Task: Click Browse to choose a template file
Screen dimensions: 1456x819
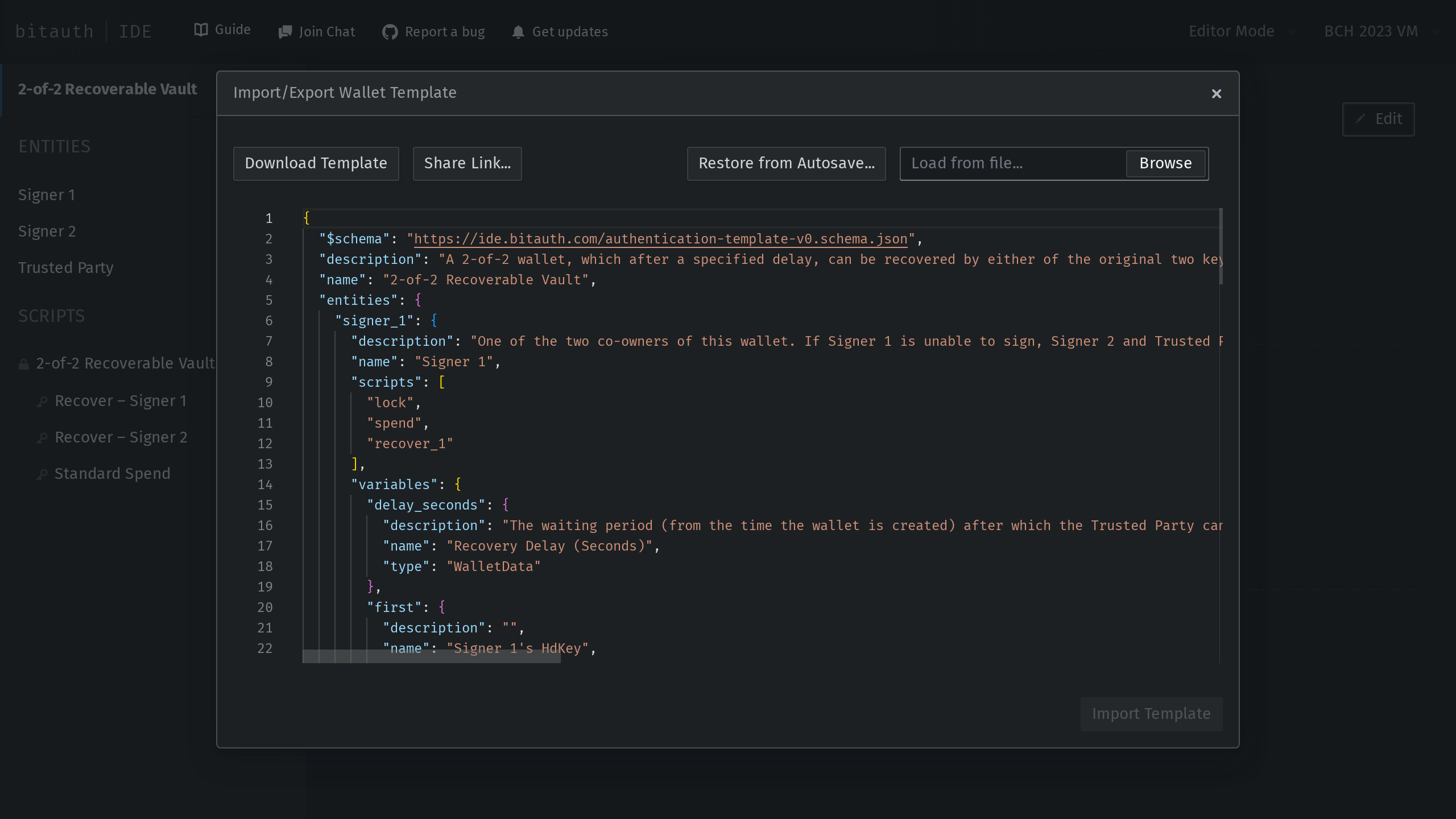Action: [x=1165, y=163]
